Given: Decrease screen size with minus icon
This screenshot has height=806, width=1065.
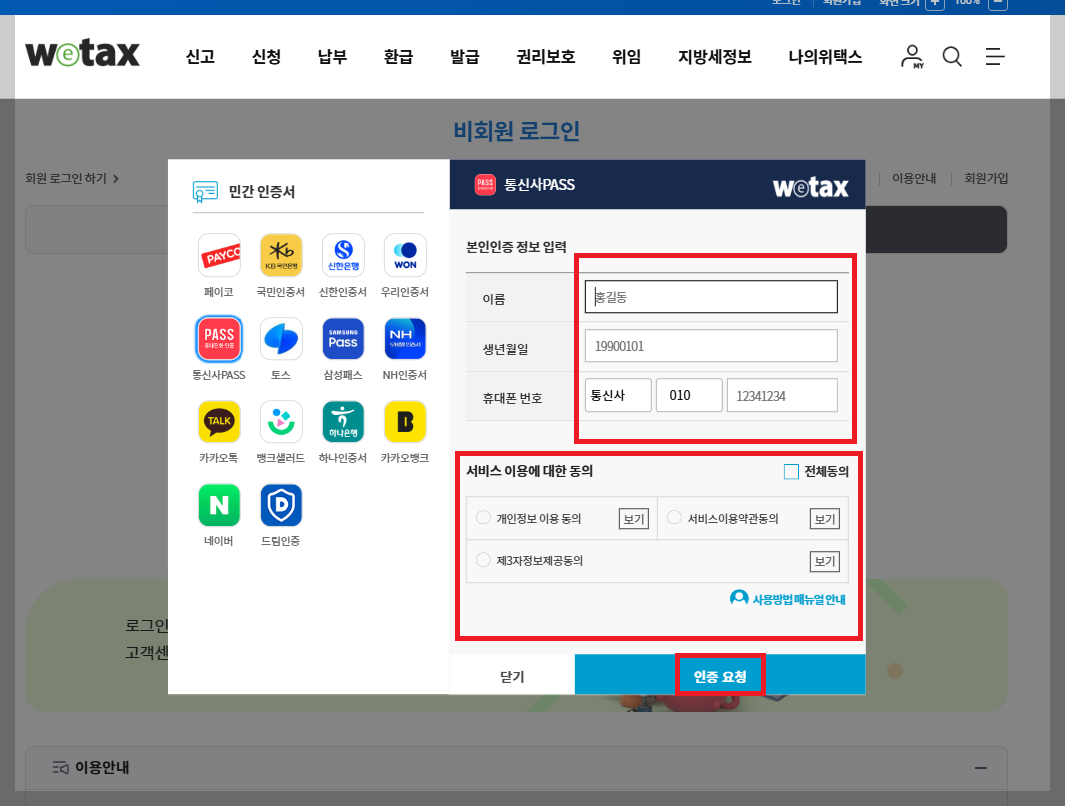Looking at the screenshot, I should point(997,3).
